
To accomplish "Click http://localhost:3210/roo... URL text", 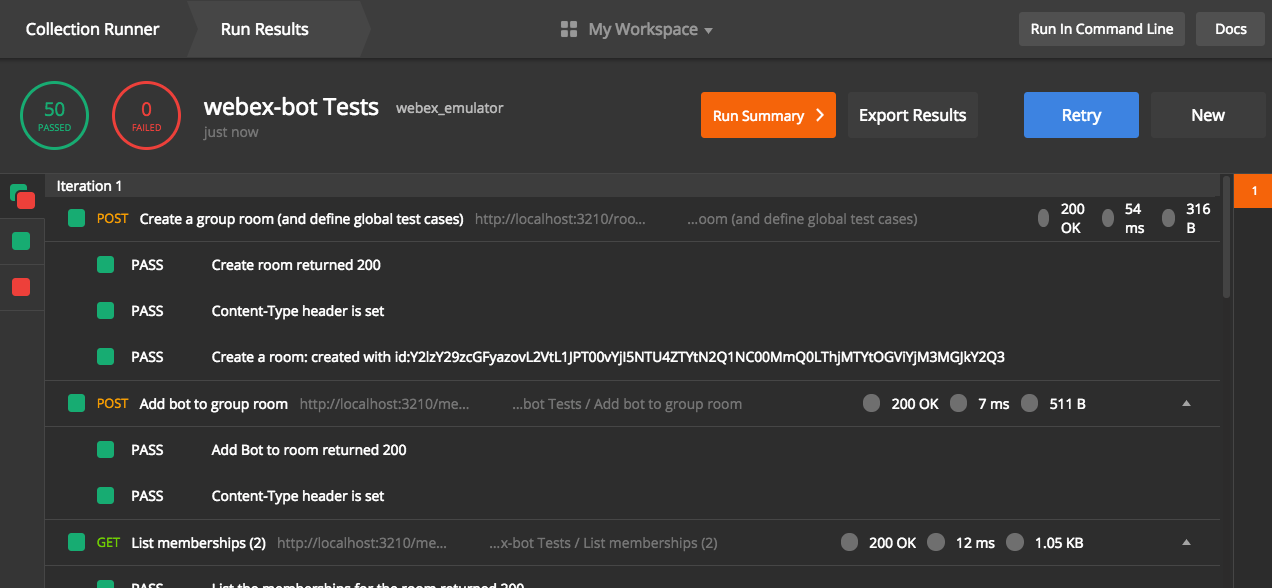I will [x=561, y=218].
